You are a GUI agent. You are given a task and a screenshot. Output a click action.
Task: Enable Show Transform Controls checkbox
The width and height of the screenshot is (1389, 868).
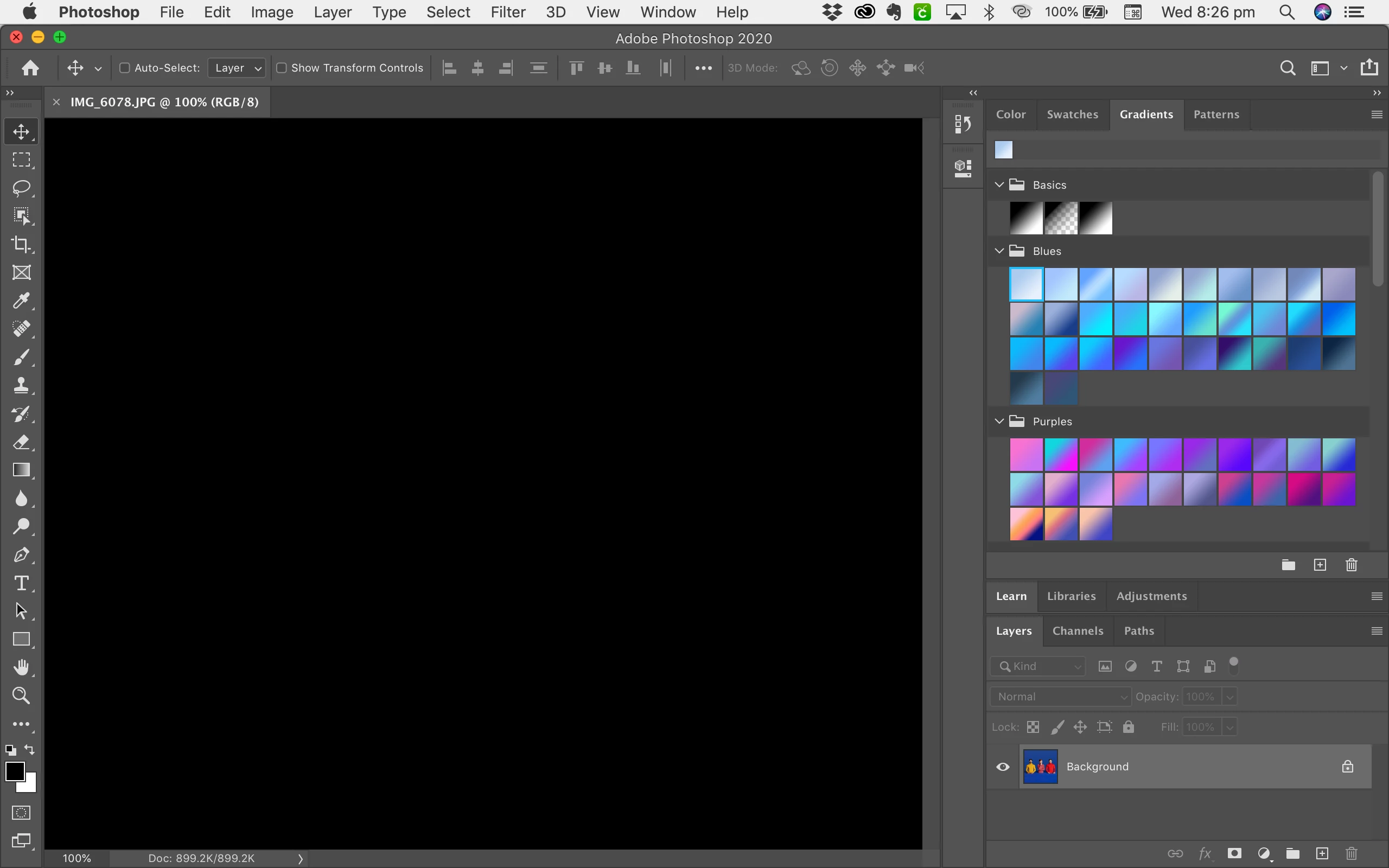tap(281, 68)
